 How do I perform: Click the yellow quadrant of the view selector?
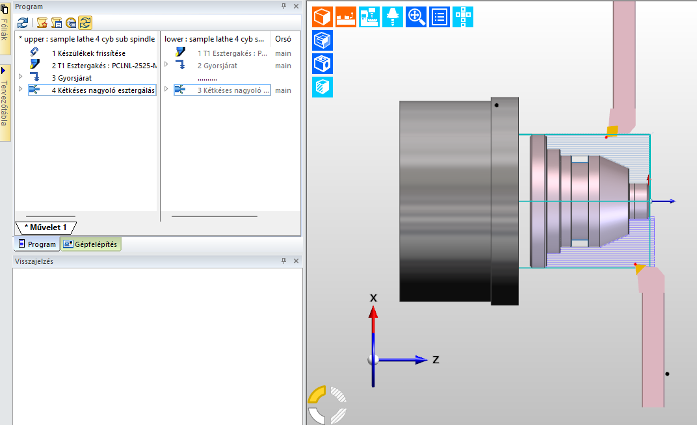pos(317,394)
